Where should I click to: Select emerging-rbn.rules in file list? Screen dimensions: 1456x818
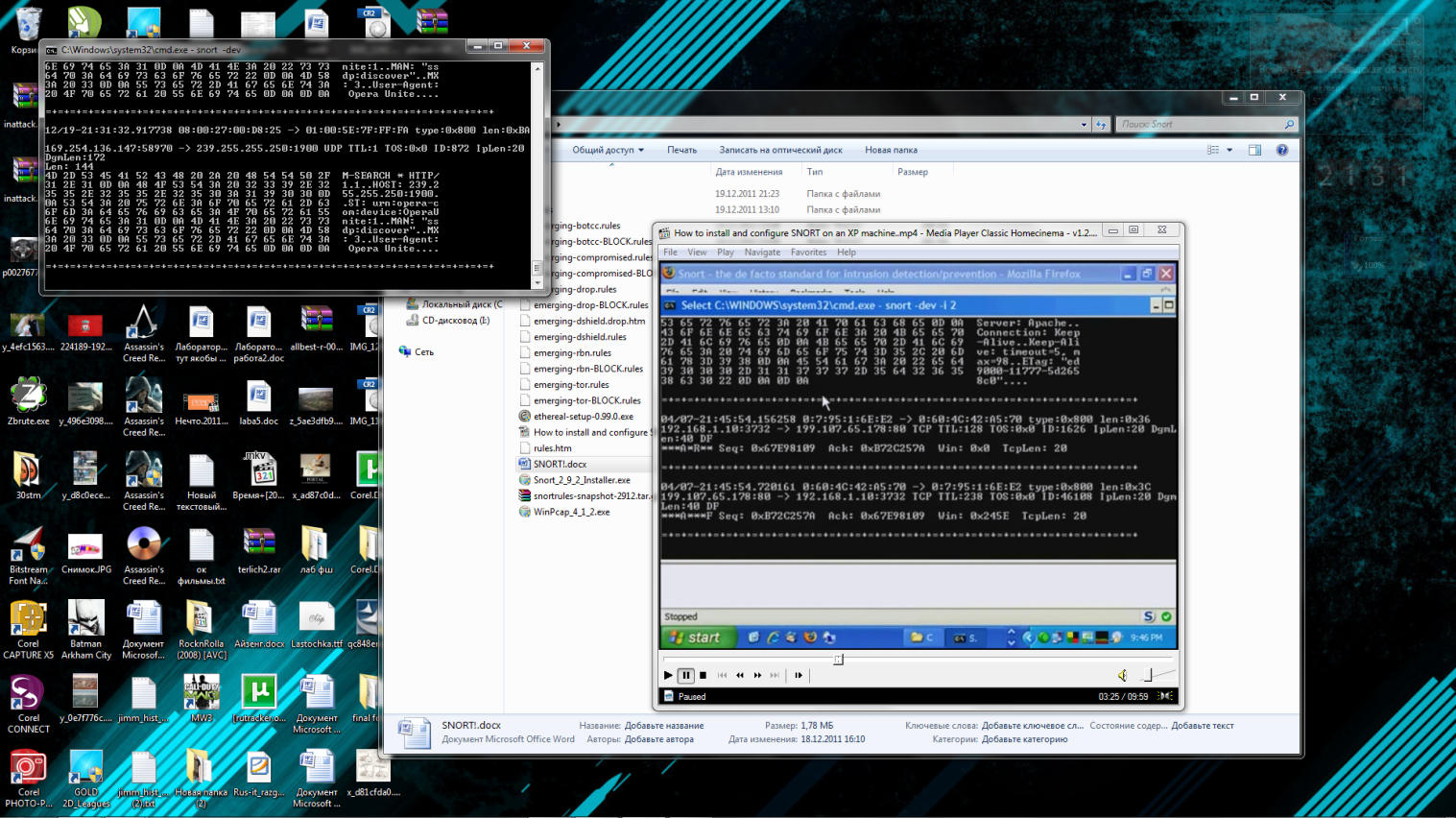[572, 353]
